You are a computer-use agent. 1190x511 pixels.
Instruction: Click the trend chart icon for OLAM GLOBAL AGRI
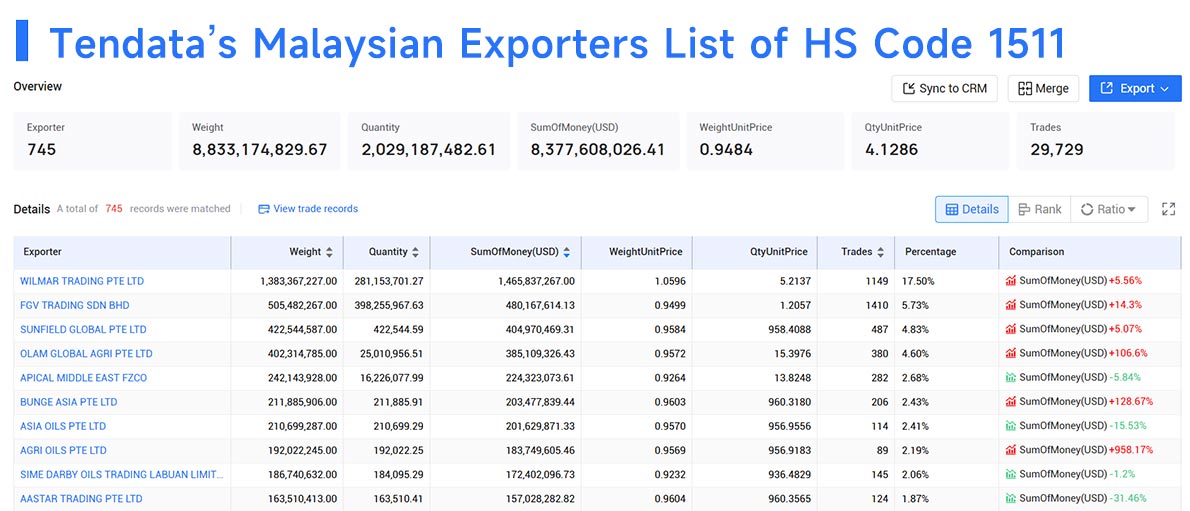point(1011,354)
